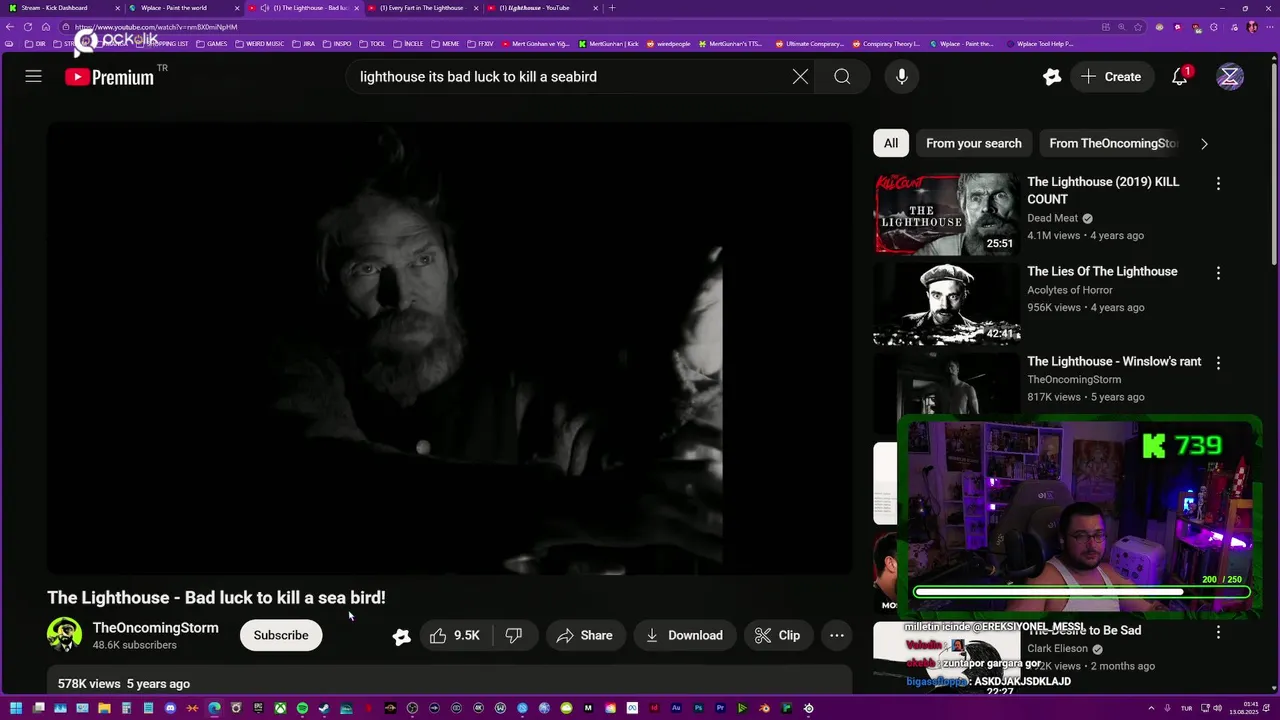
Task: Create a Clip of the video
Action: coord(778,635)
